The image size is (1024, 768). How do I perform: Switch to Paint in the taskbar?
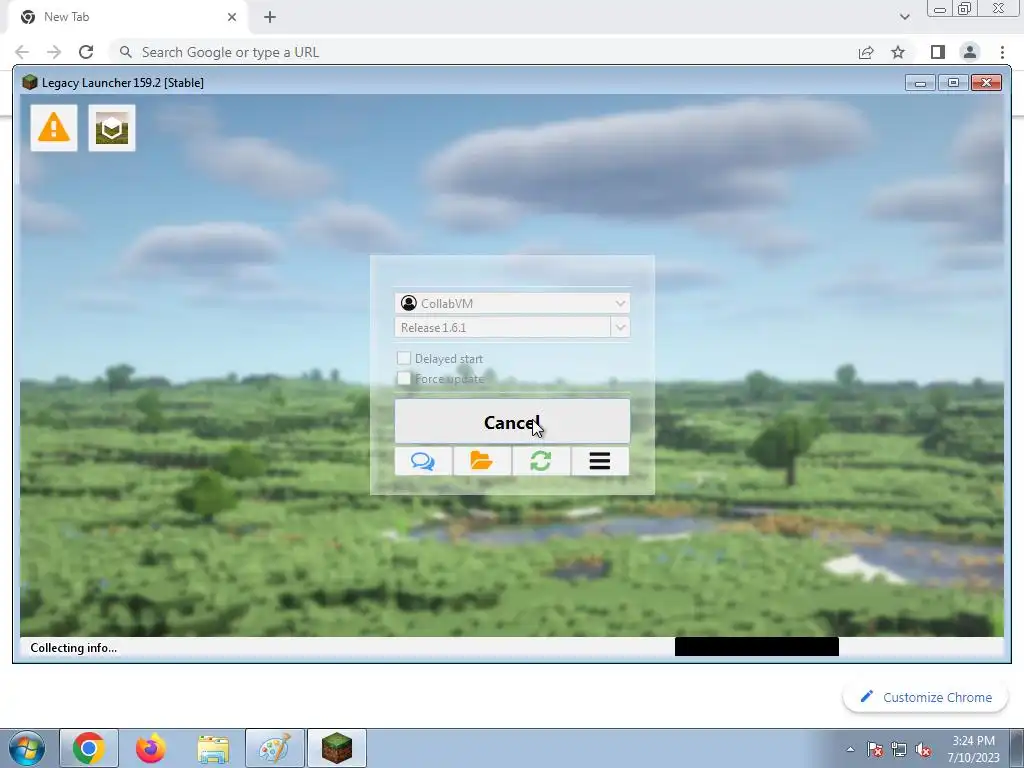point(275,748)
